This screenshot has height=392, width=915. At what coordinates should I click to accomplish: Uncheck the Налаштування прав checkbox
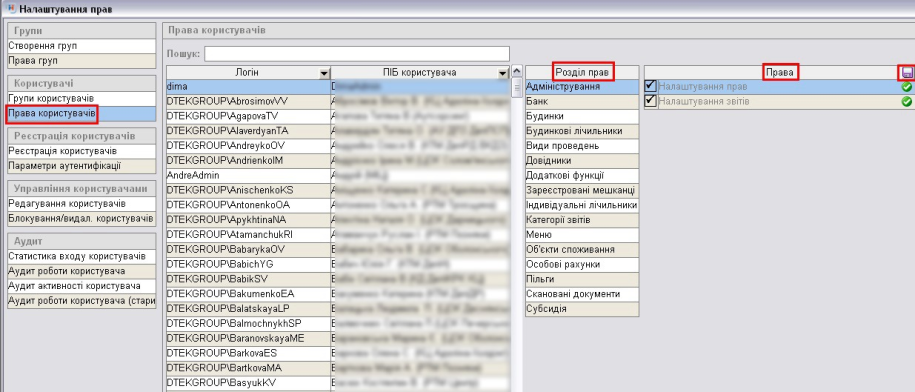(x=651, y=86)
